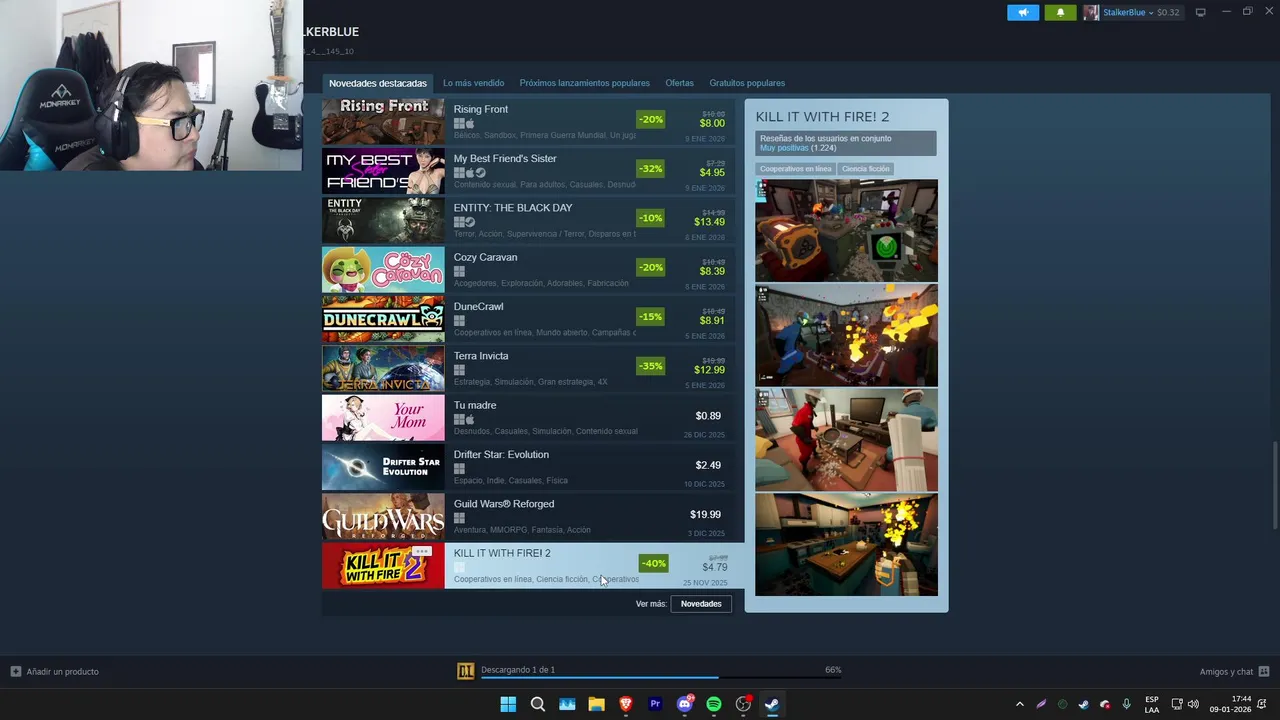Viewport: 1280px width, 720px height.
Task: Click the microphone icon in system tray
Action: click(1126, 704)
